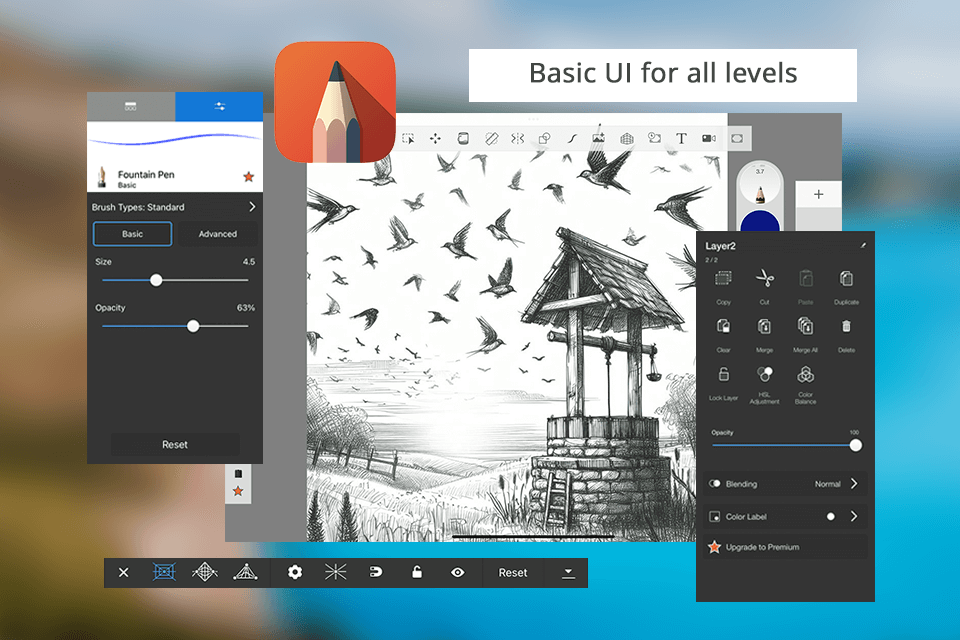
Task: Switch to the brush library tab
Action: tap(130, 107)
